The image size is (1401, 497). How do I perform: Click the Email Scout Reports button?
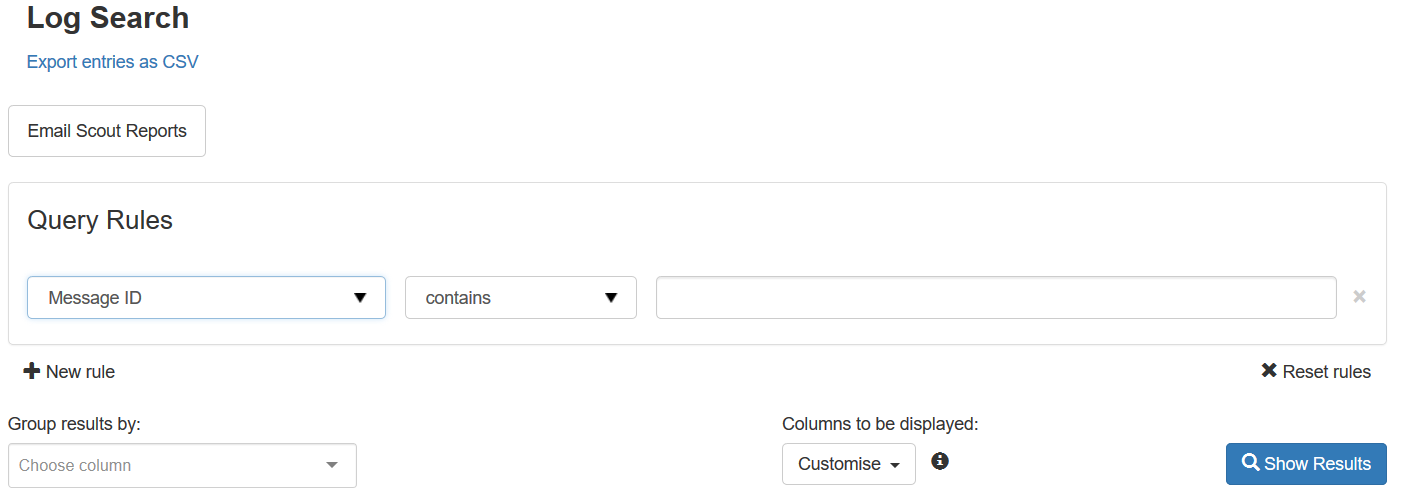click(107, 131)
